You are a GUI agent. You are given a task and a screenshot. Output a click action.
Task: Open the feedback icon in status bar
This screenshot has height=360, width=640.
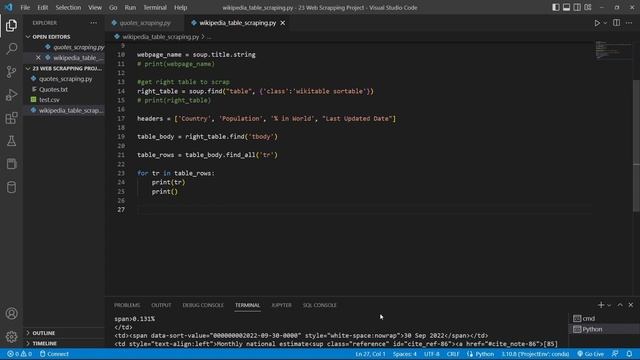click(615, 354)
